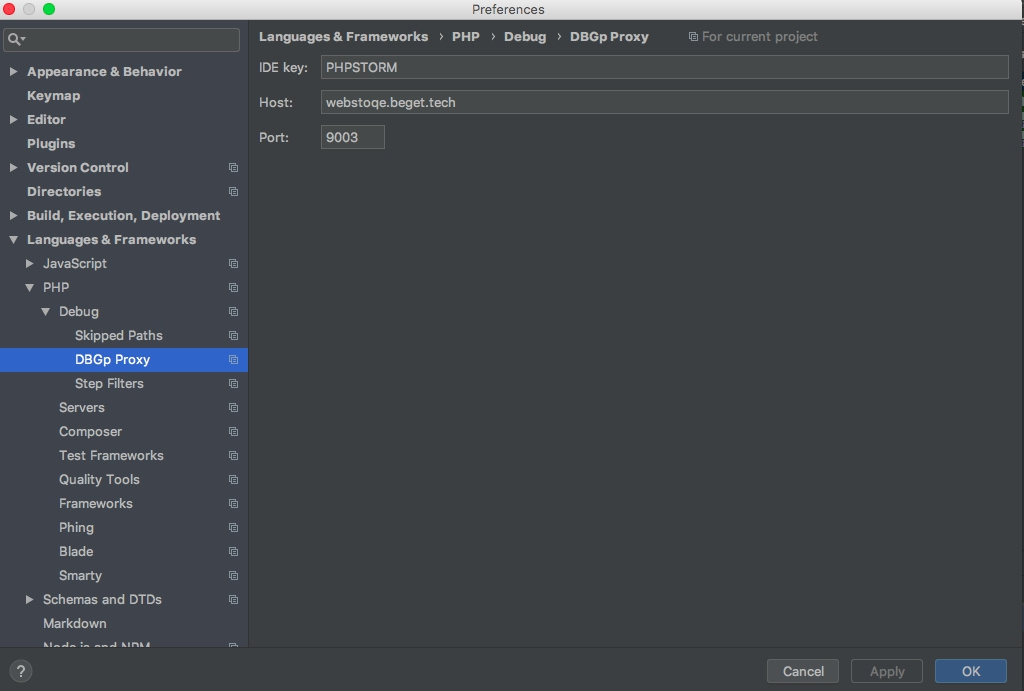Focus the IDE key input field
The height and width of the screenshot is (691, 1024).
664,67
